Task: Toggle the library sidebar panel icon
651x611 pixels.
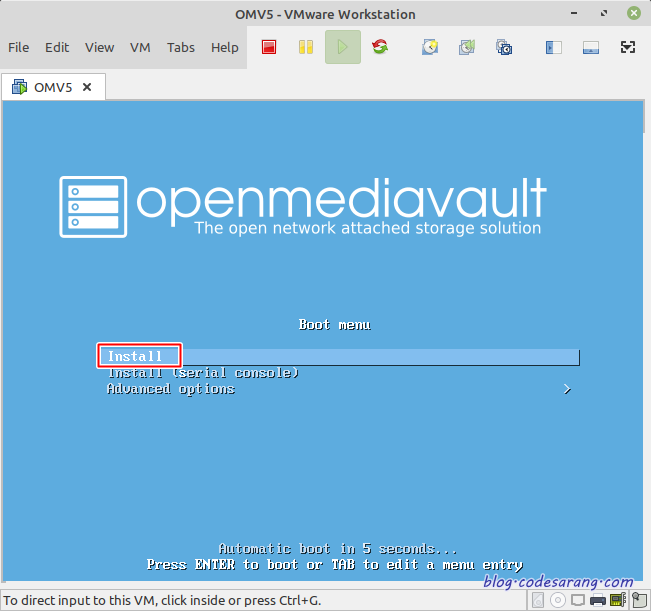Action: point(553,47)
